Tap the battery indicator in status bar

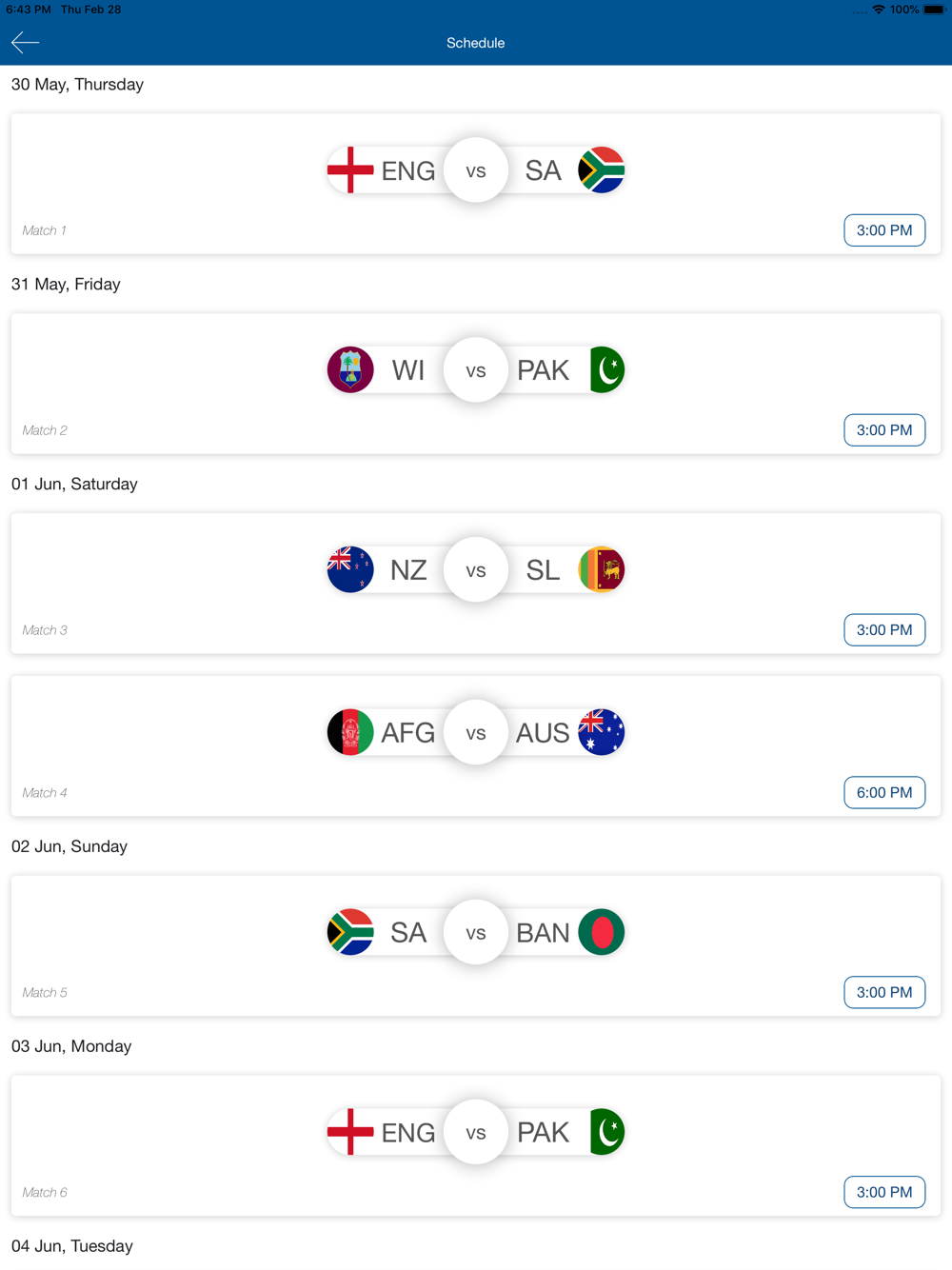click(x=934, y=10)
